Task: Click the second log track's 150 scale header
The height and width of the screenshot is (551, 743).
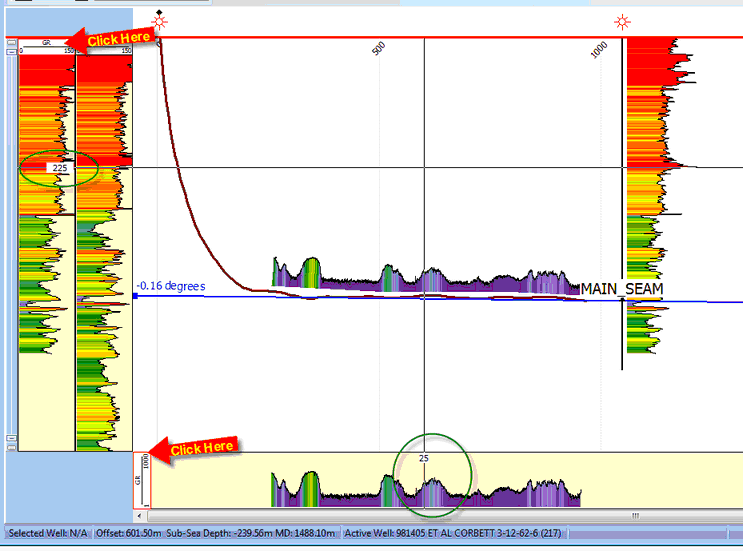Action: [x=105, y=48]
